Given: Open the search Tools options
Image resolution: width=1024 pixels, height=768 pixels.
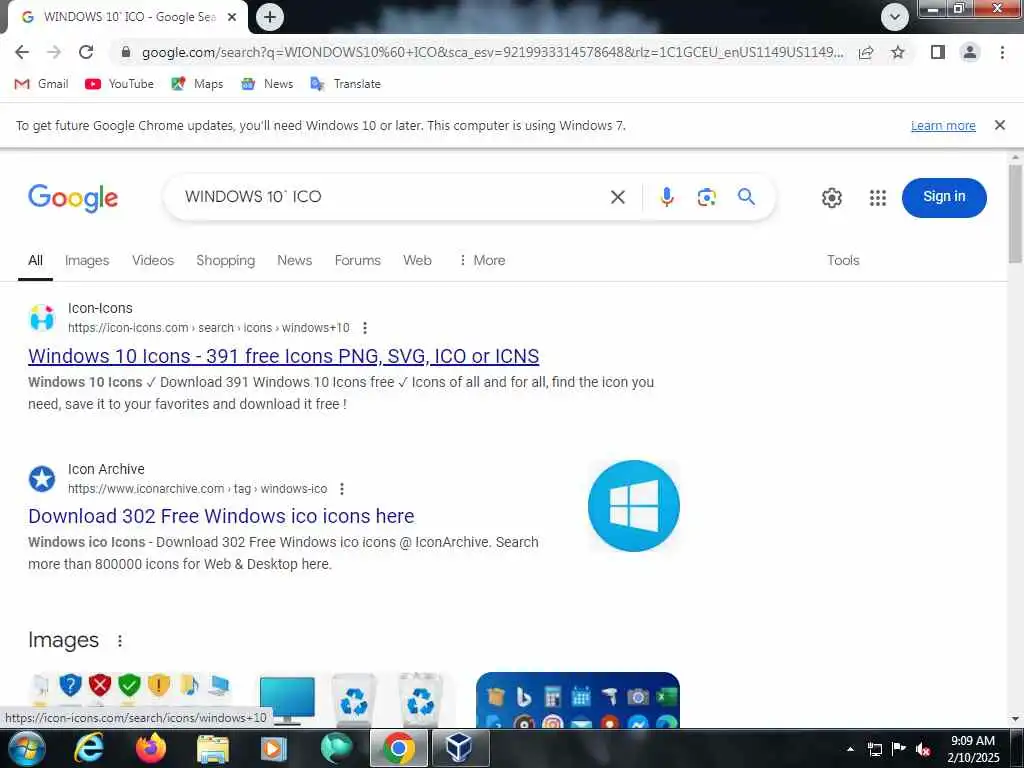Looking at the screenshot, I should tap(843, 261).
